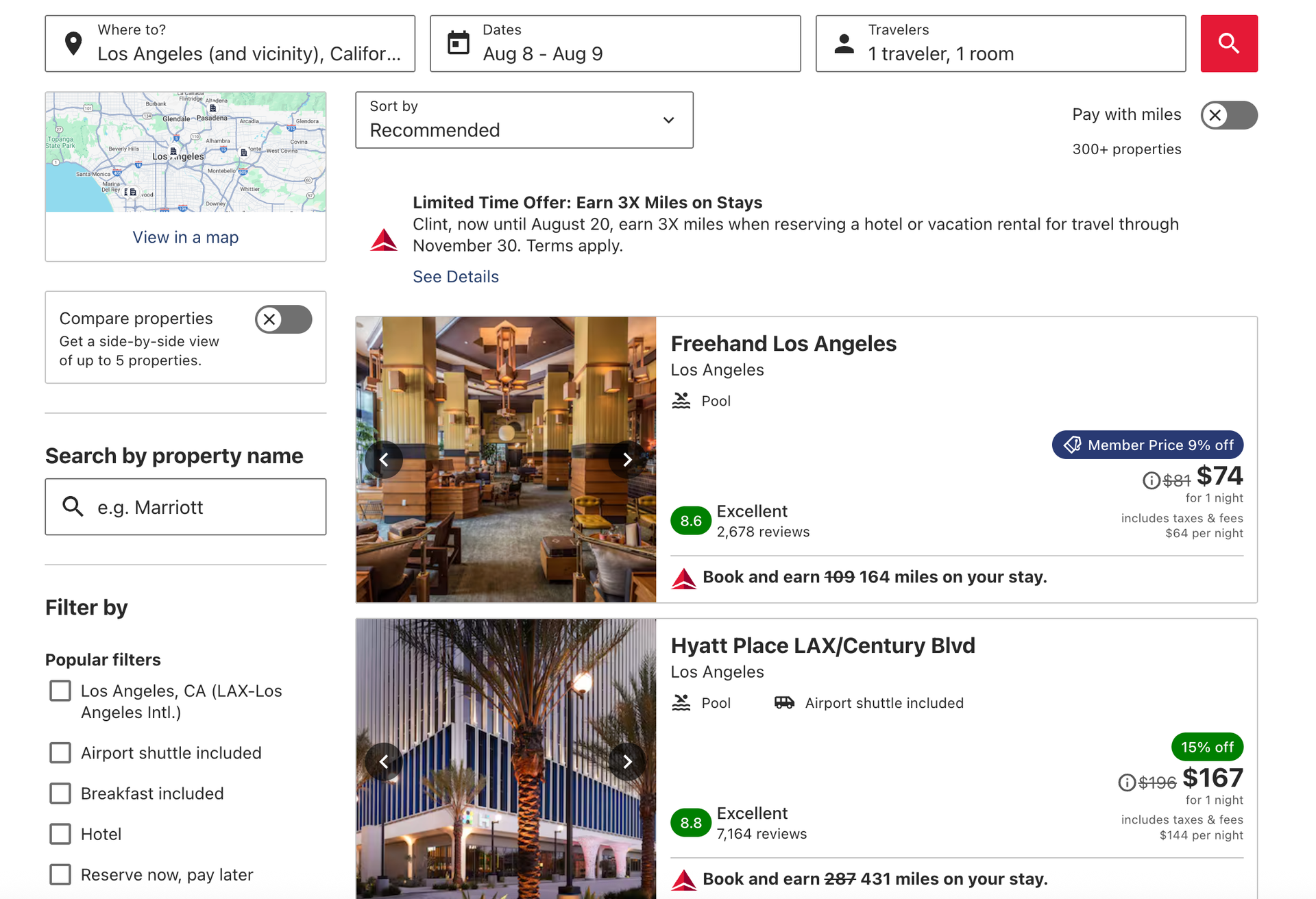Open Freehand Los Angeles hotel title
The image size is (1316, 899).
[x=783, y=343]
